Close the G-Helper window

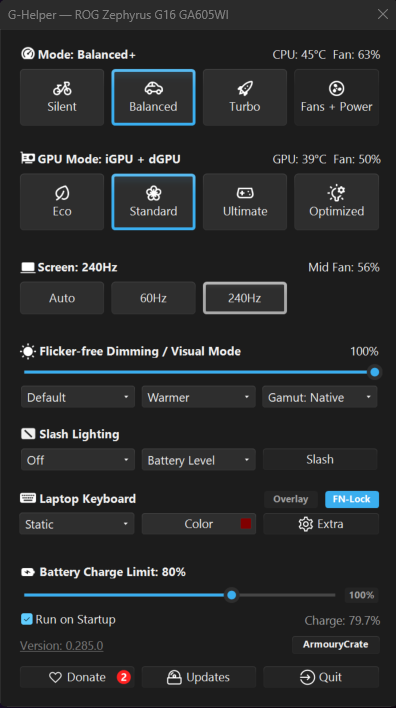point(383,14)
